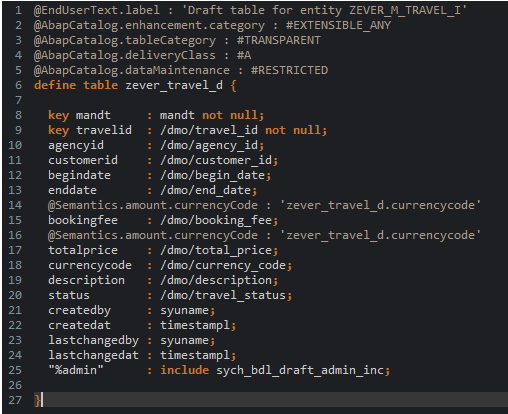Click the 'createdby' field name
Image resolution: width=508 pixels, height=414 pixels.
[x=79, y=310]
